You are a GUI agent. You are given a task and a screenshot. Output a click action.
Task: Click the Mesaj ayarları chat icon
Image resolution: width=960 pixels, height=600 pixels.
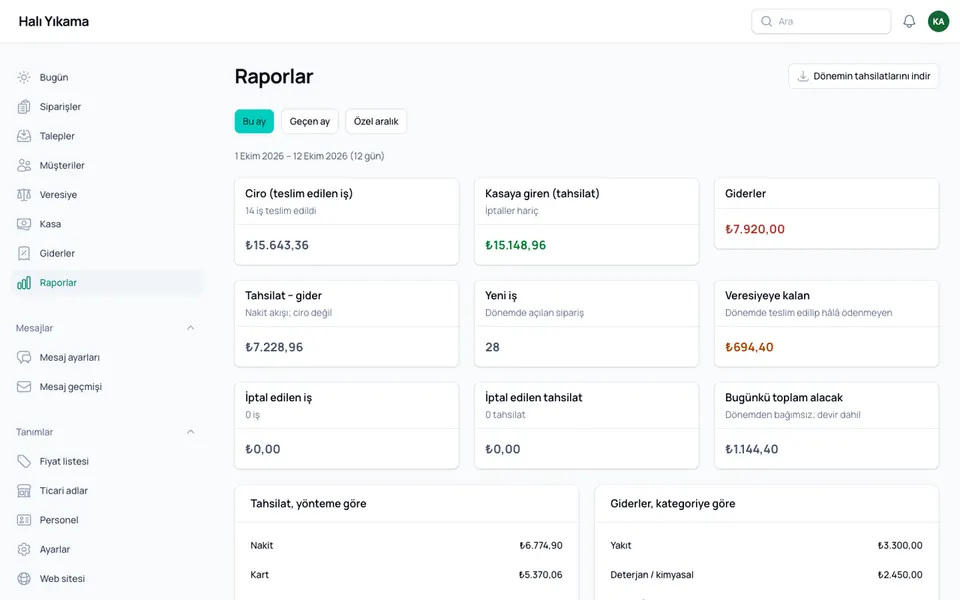pos(24,358)
